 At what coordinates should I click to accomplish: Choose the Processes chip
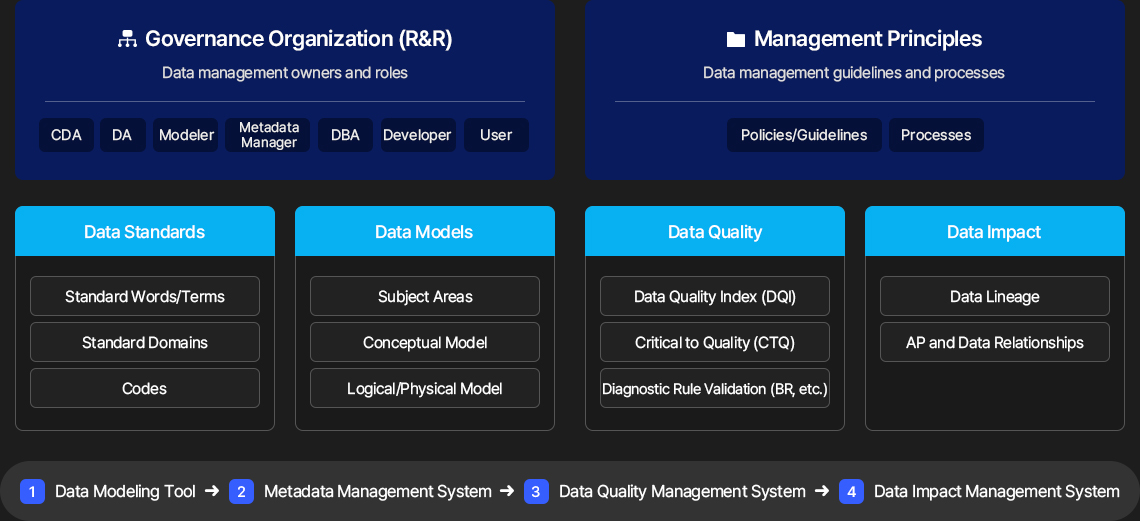click(x=936, y=135)
